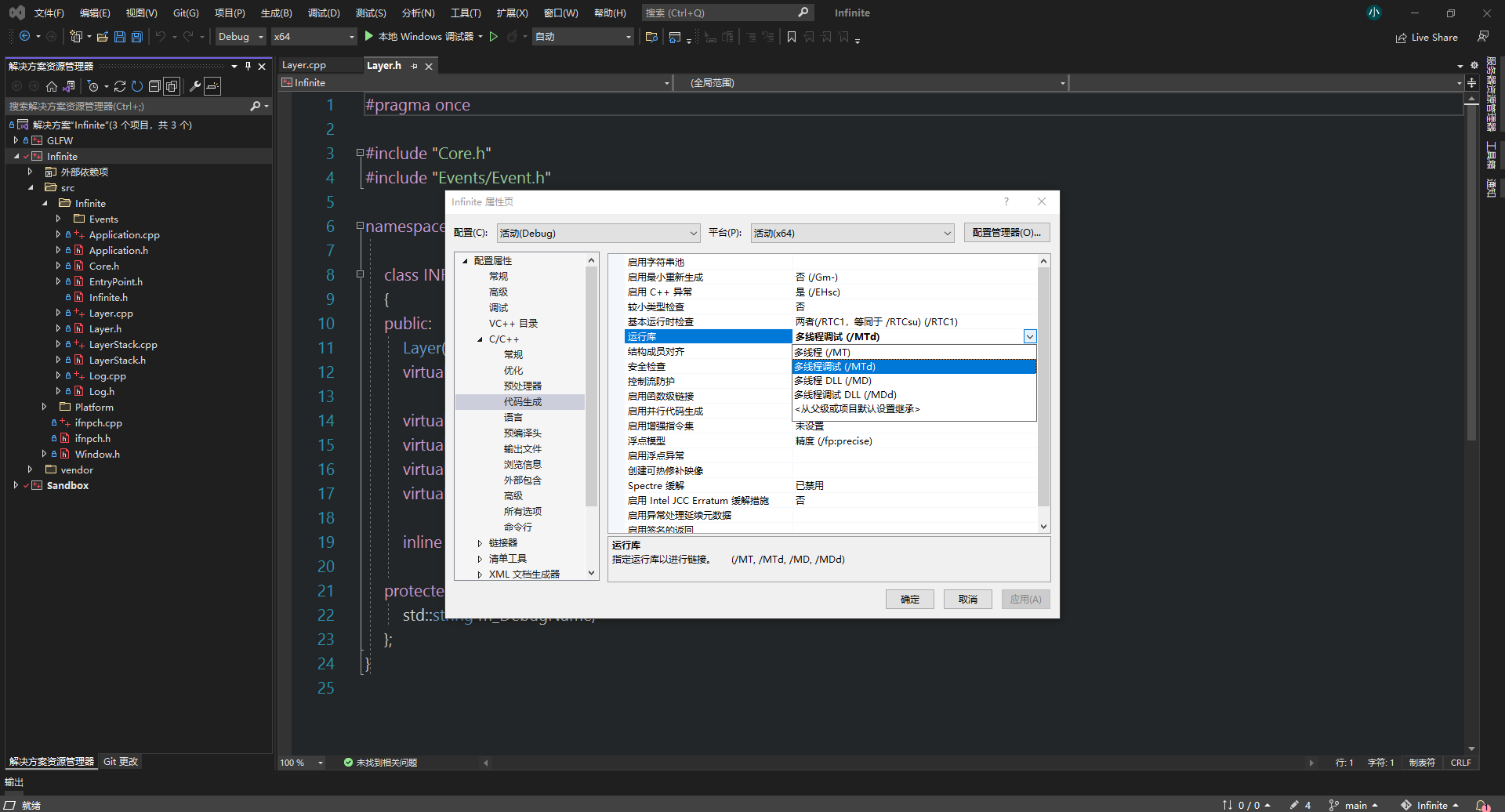The width and height of the screenshot is (1505, 812).
Task: Click the open file folder icon
Action: pos(102,36)
